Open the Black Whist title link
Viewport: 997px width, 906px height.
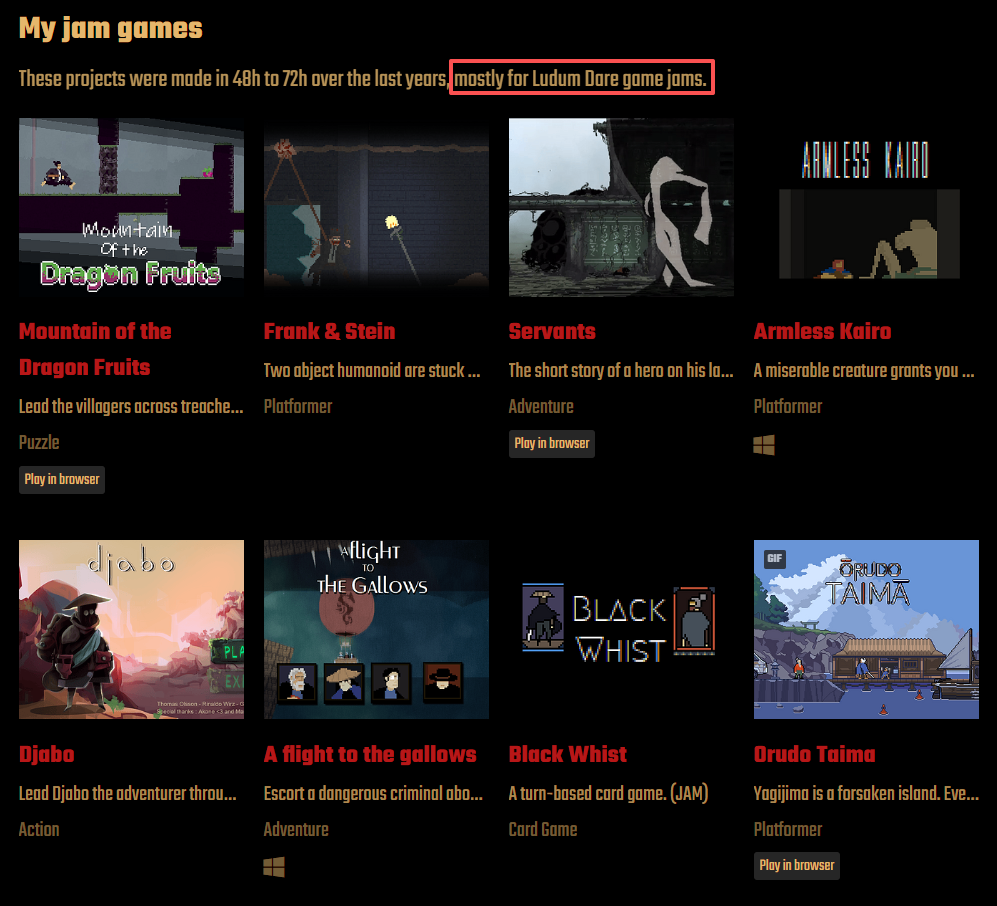568,754
